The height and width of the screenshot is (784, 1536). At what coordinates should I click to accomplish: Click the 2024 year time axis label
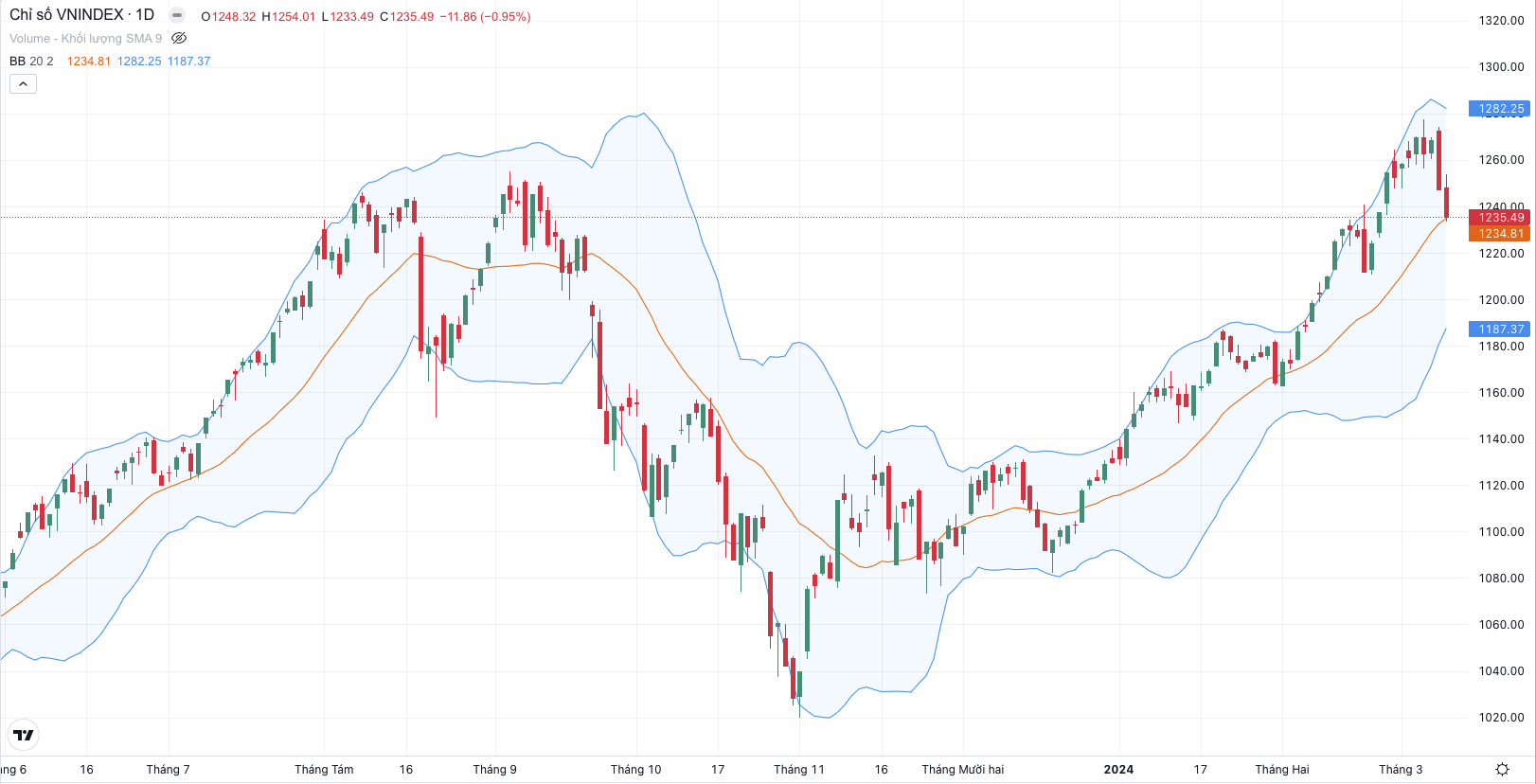pos(1118,770)
